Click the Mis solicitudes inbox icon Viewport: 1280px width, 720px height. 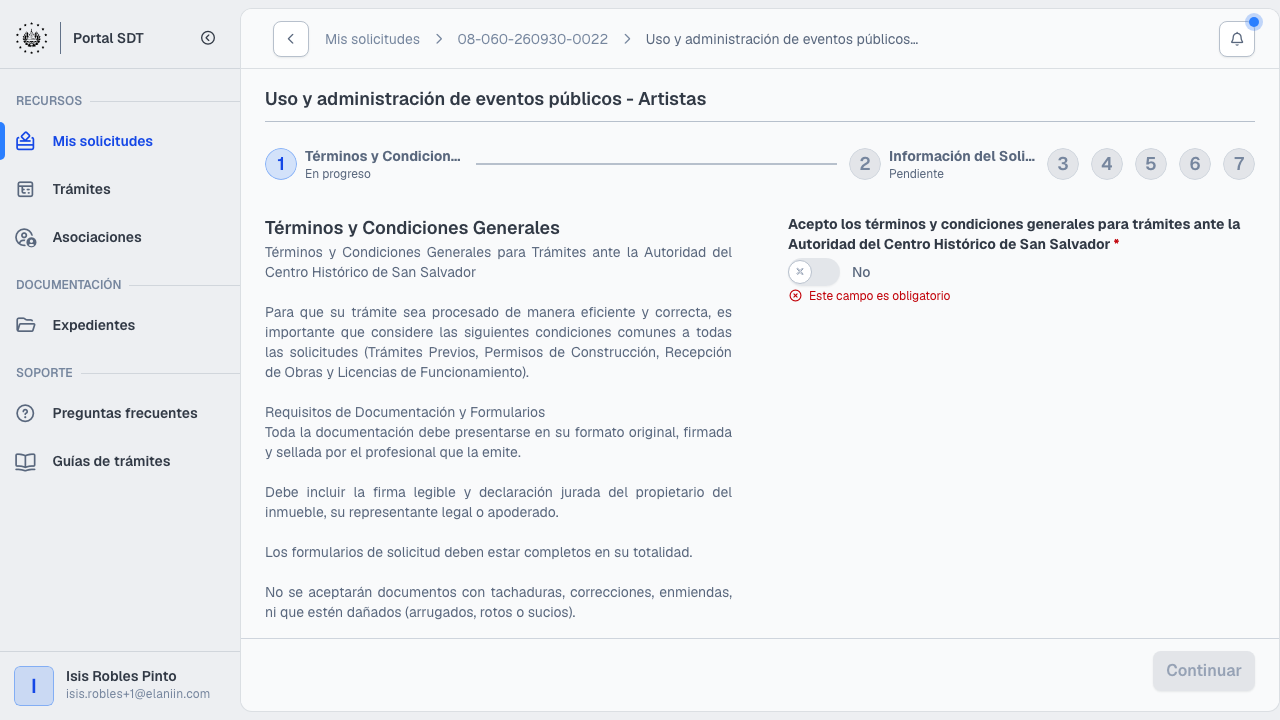(x=26, y=141)
